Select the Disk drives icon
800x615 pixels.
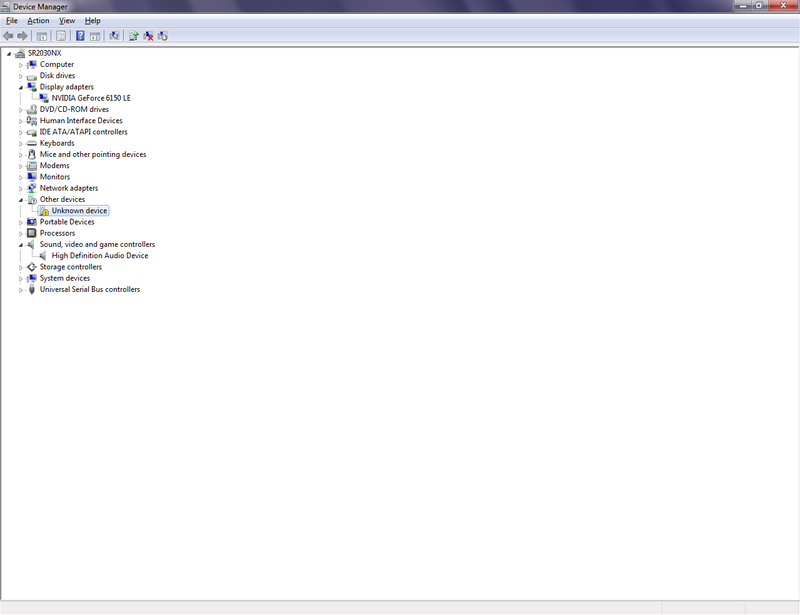32,76
